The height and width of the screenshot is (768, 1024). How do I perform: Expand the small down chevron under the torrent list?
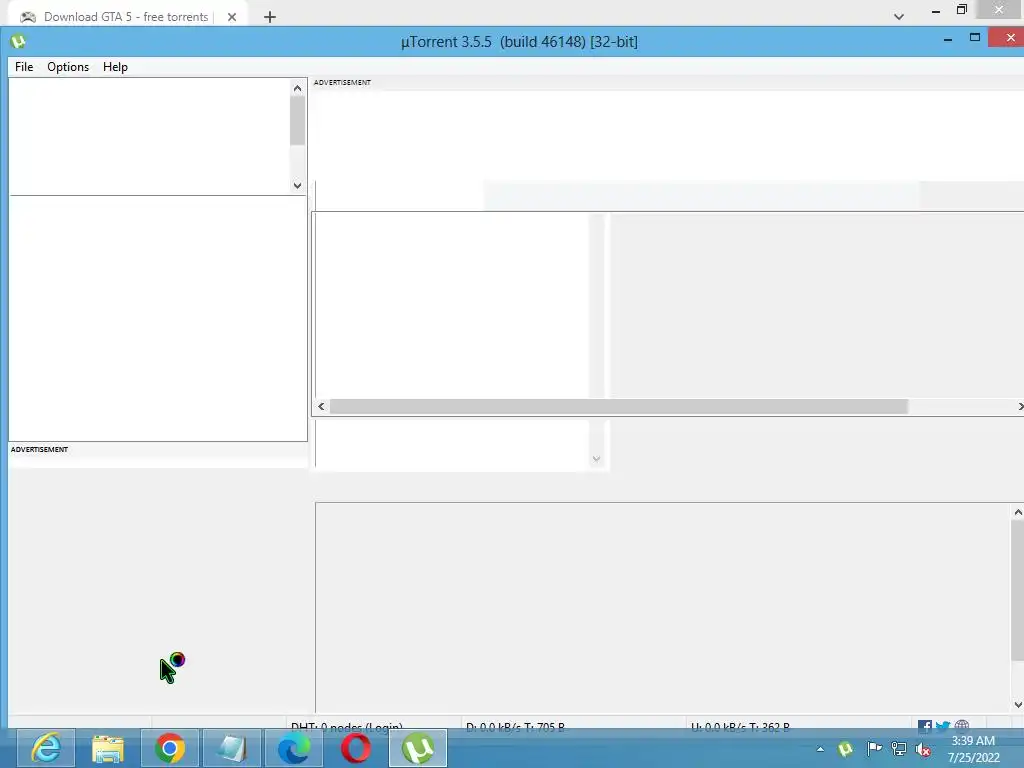coord(596,458)
